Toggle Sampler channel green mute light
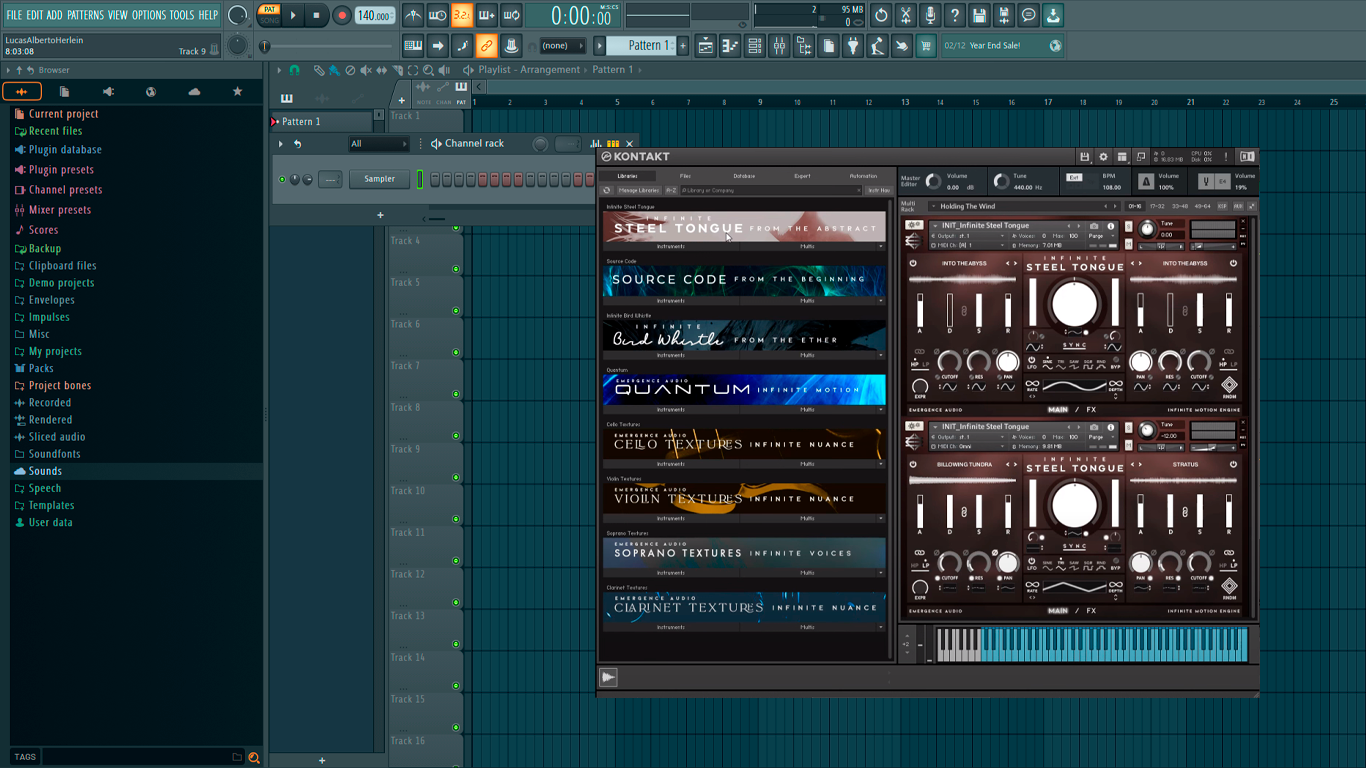Image resolution: width=1366 pixels, height=768 pixels. tap(282, 180)
